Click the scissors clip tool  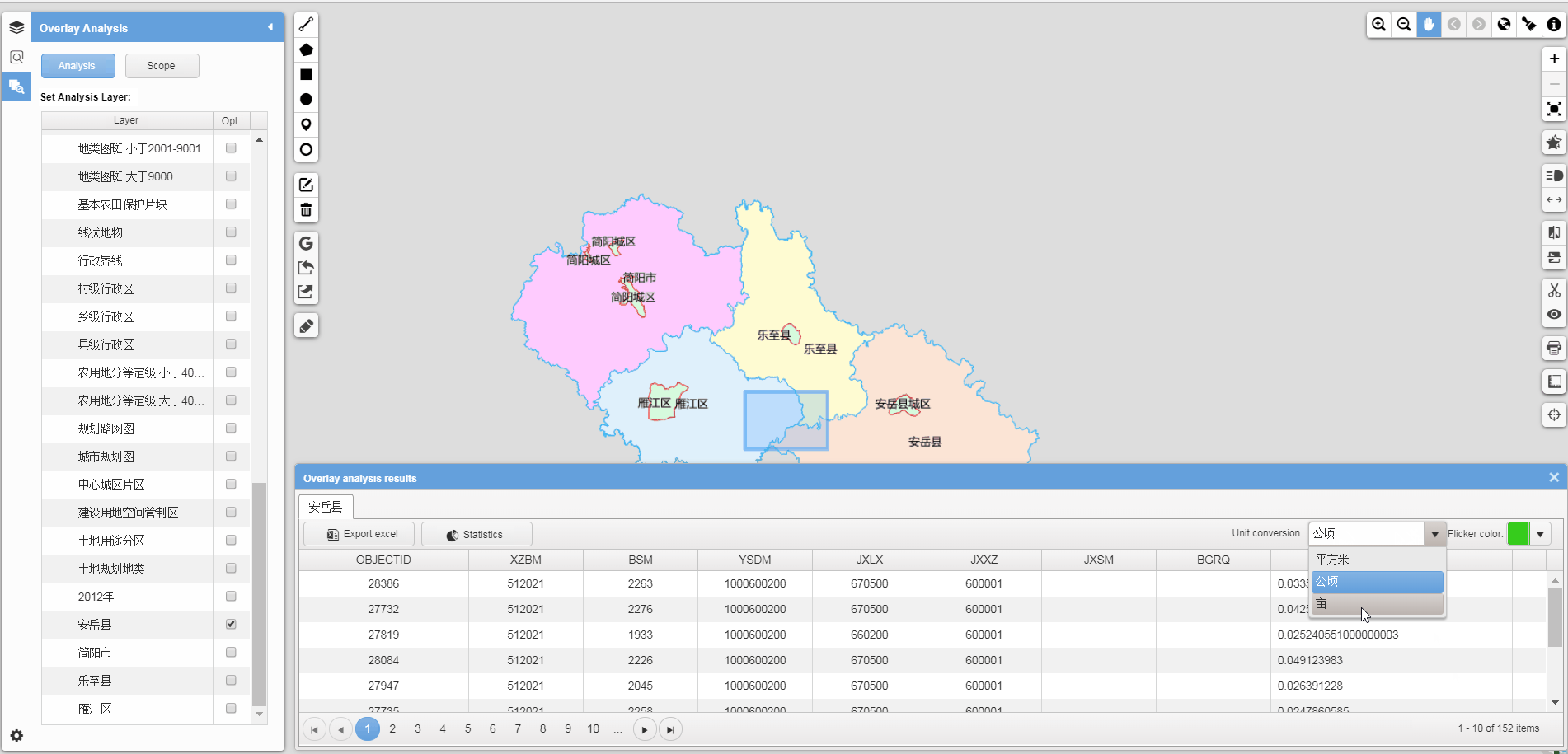coord(1554,290)
